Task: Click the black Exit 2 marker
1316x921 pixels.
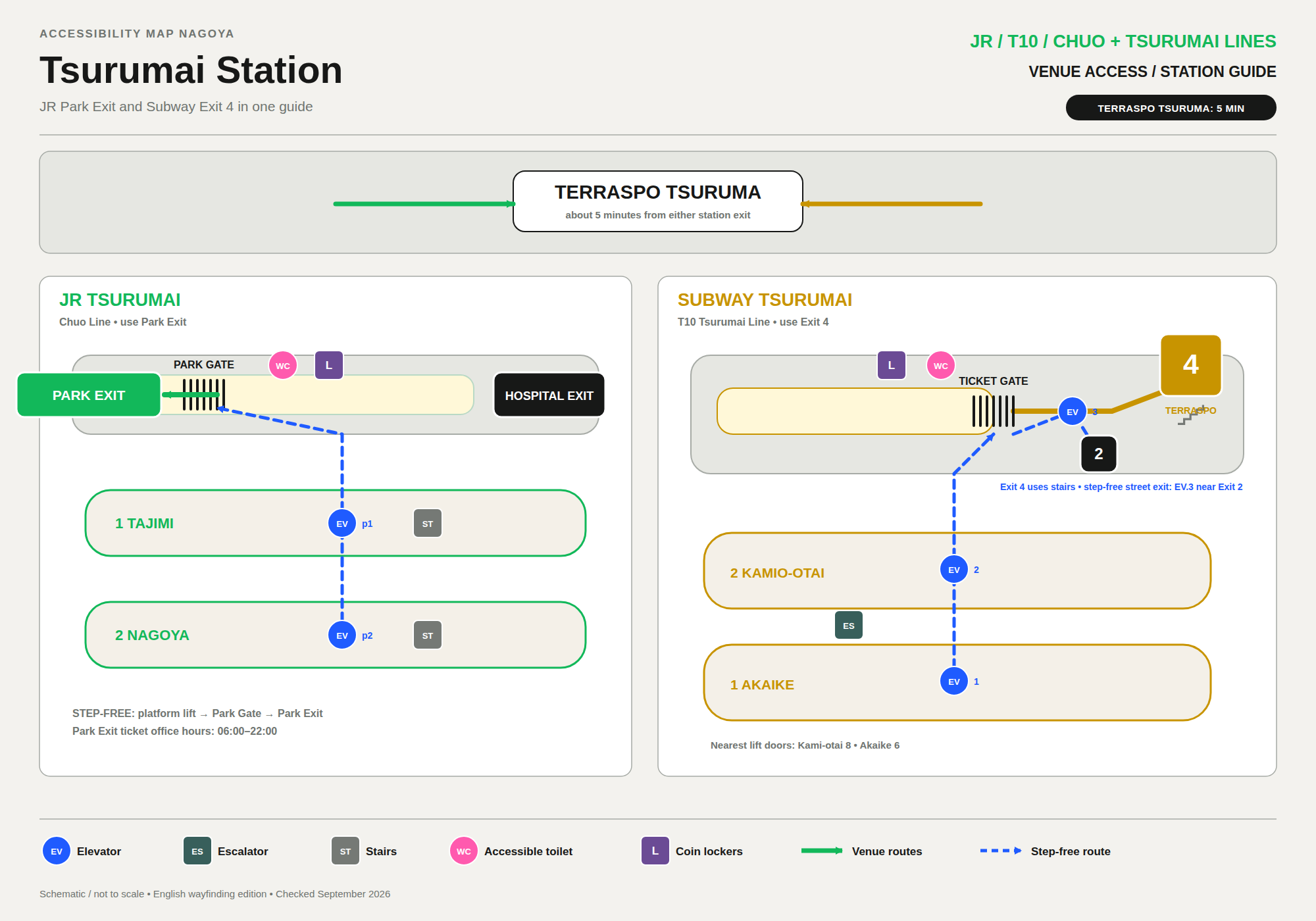Action: tap(1099, 453)
